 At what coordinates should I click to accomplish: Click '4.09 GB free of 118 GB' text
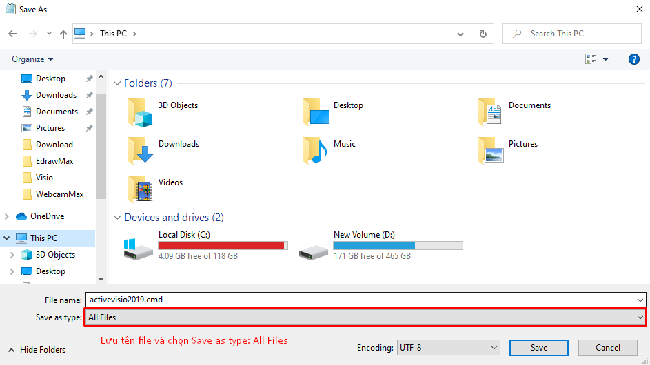tap(198, 256)
